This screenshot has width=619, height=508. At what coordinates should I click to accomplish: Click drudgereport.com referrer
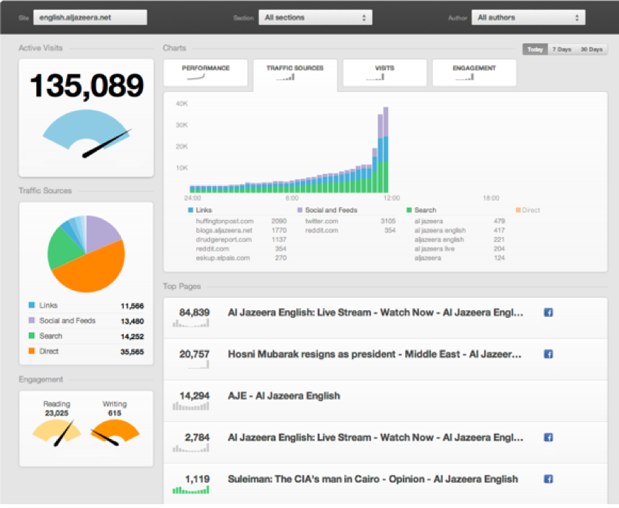click(223, 240)
